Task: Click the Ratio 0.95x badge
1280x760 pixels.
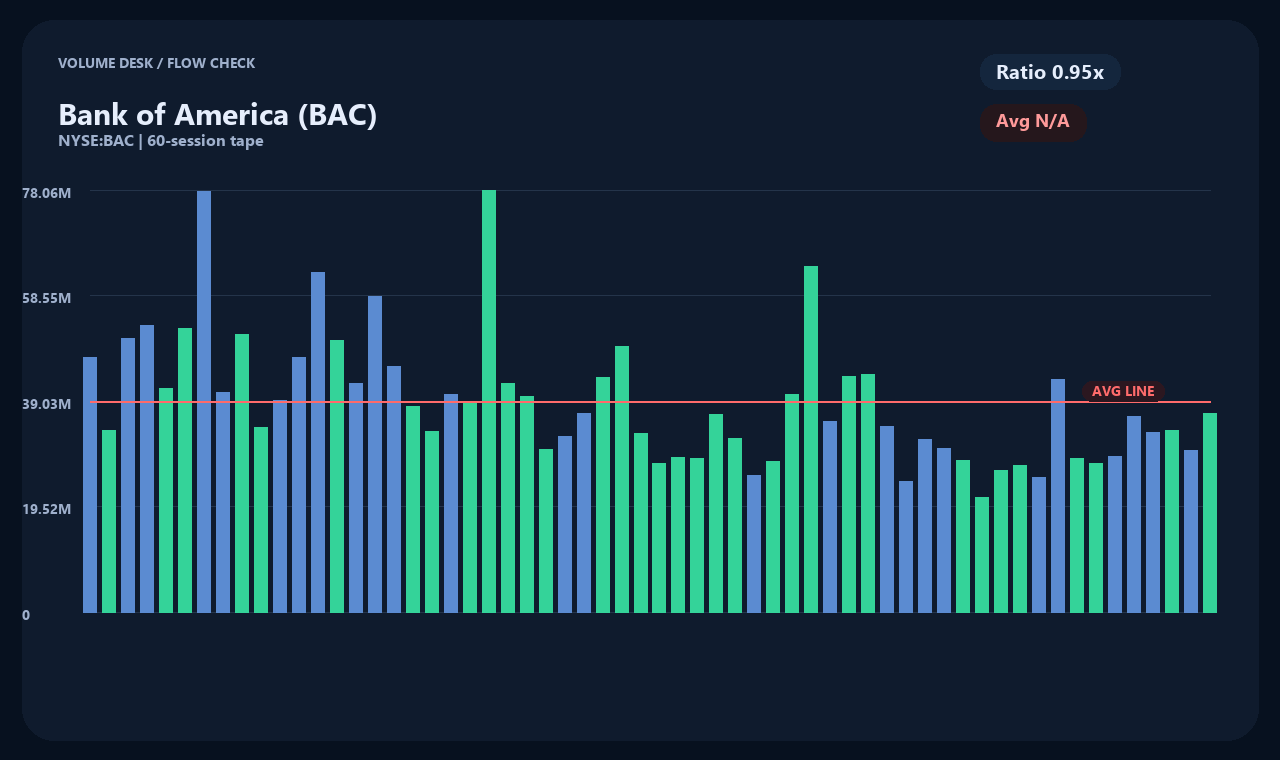Action: coord(1050,72)
